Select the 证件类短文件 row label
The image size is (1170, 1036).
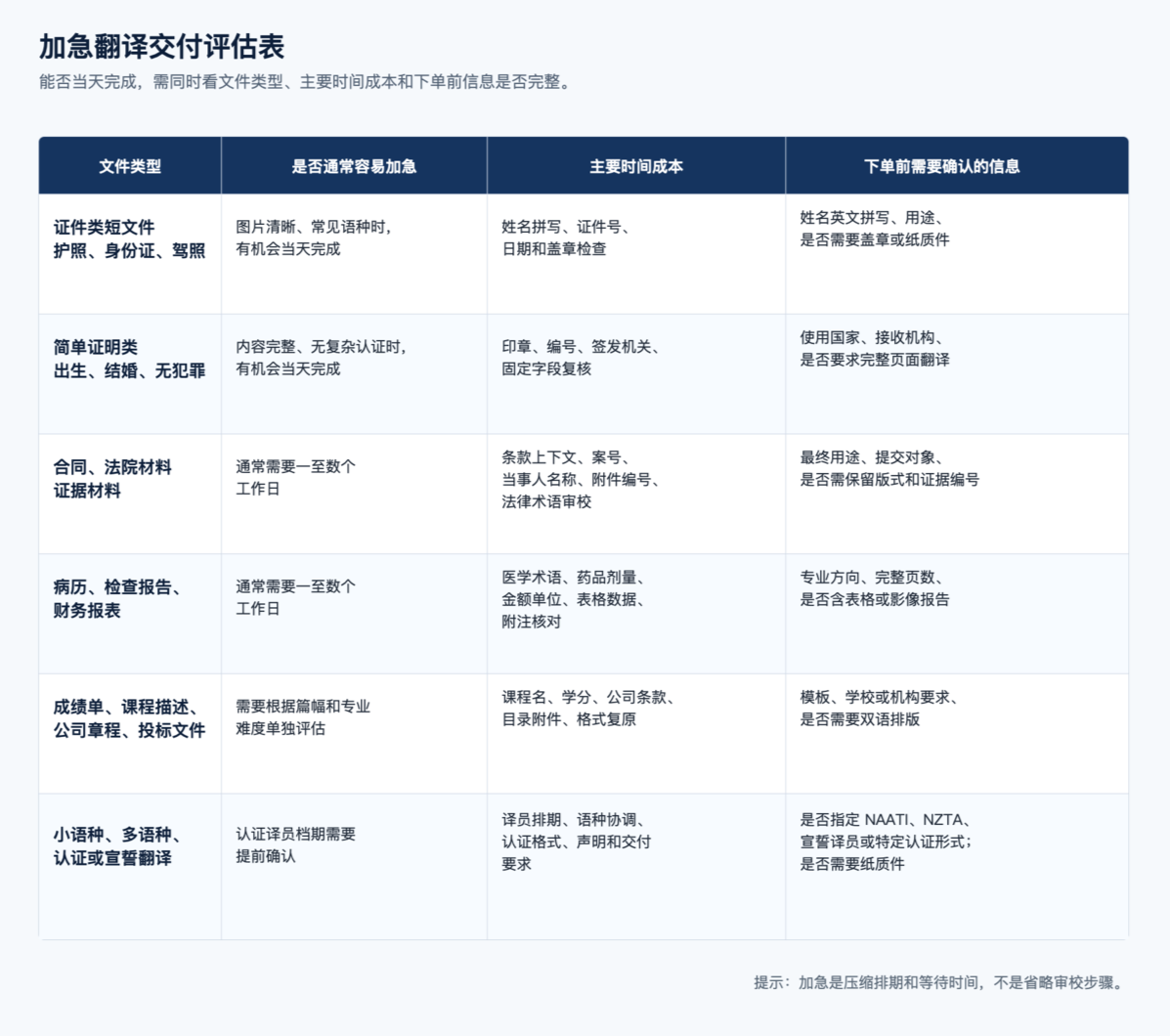[129, 238]
